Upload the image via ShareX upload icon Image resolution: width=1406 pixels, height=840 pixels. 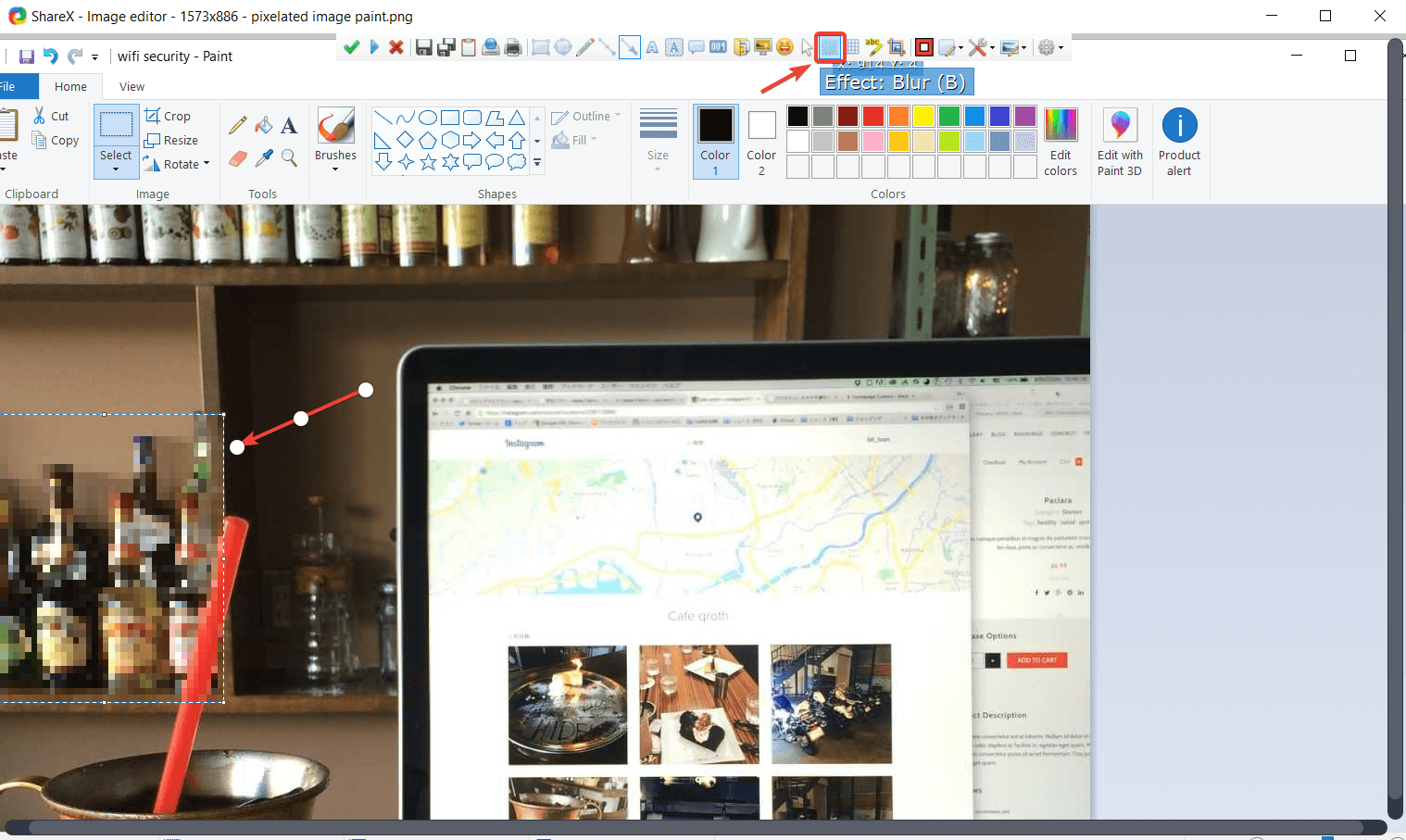point(491,47)
